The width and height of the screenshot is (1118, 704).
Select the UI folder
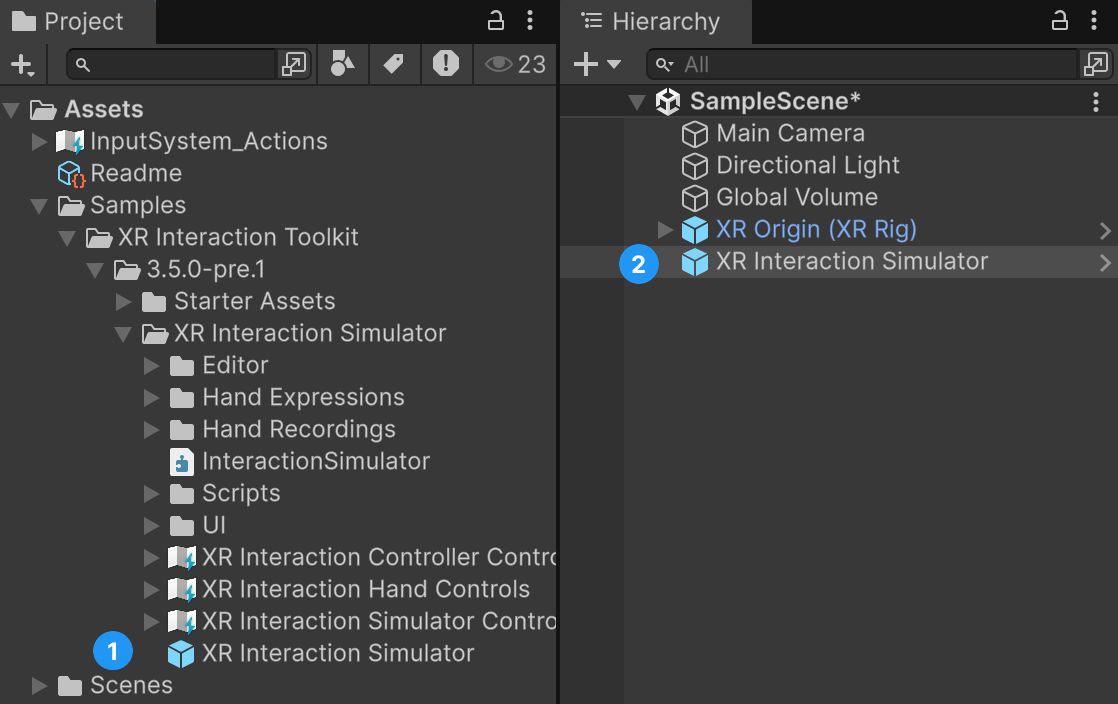(198, 526)
